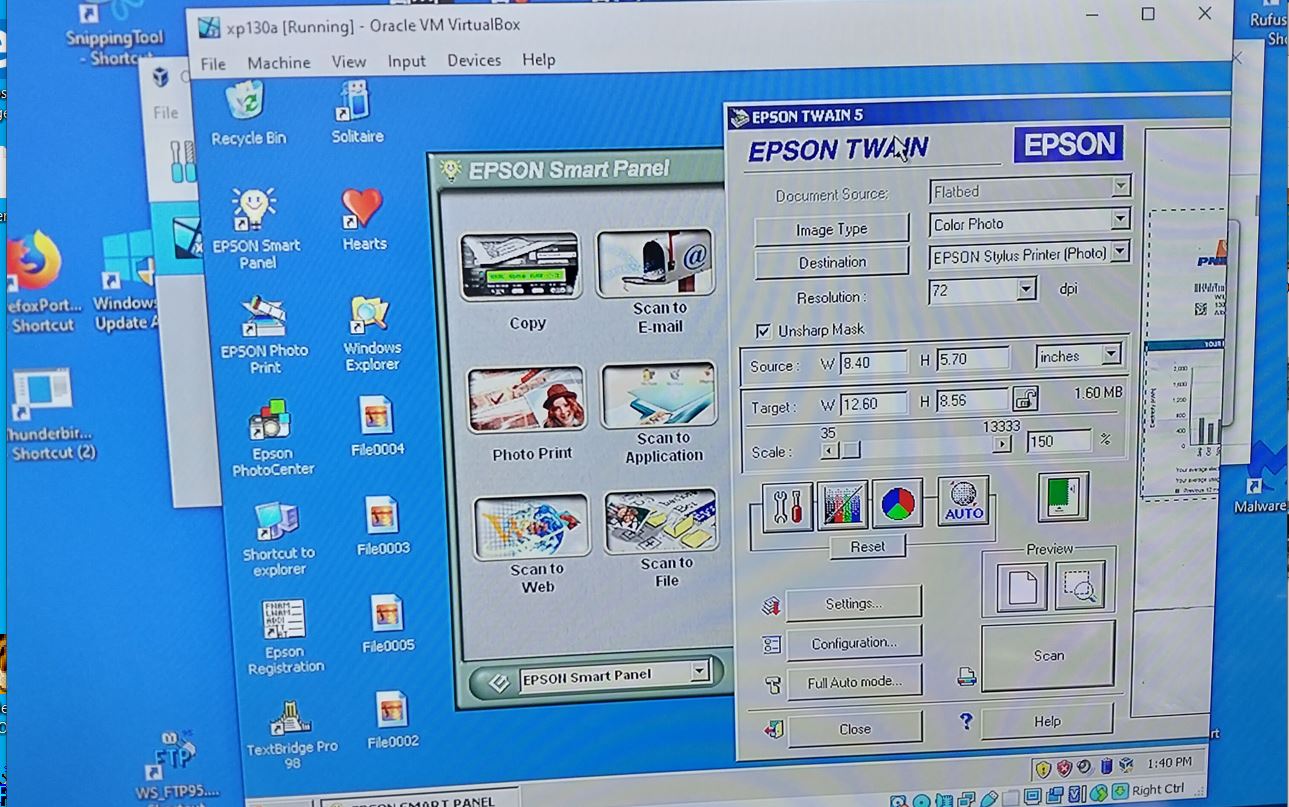Click the Auto Exposure button
The image size is (1289, 807).
pos(962,501)
